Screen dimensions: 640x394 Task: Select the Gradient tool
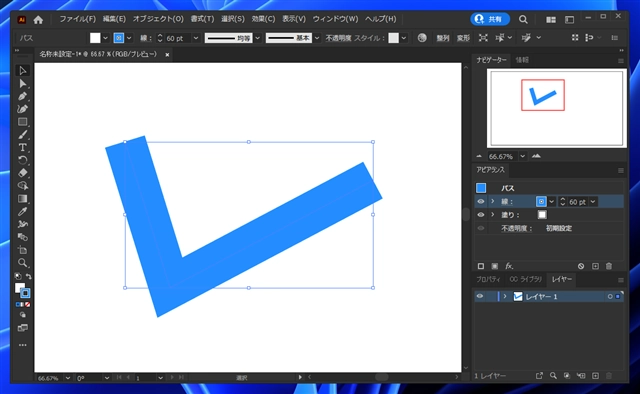(x=22, y=198)
